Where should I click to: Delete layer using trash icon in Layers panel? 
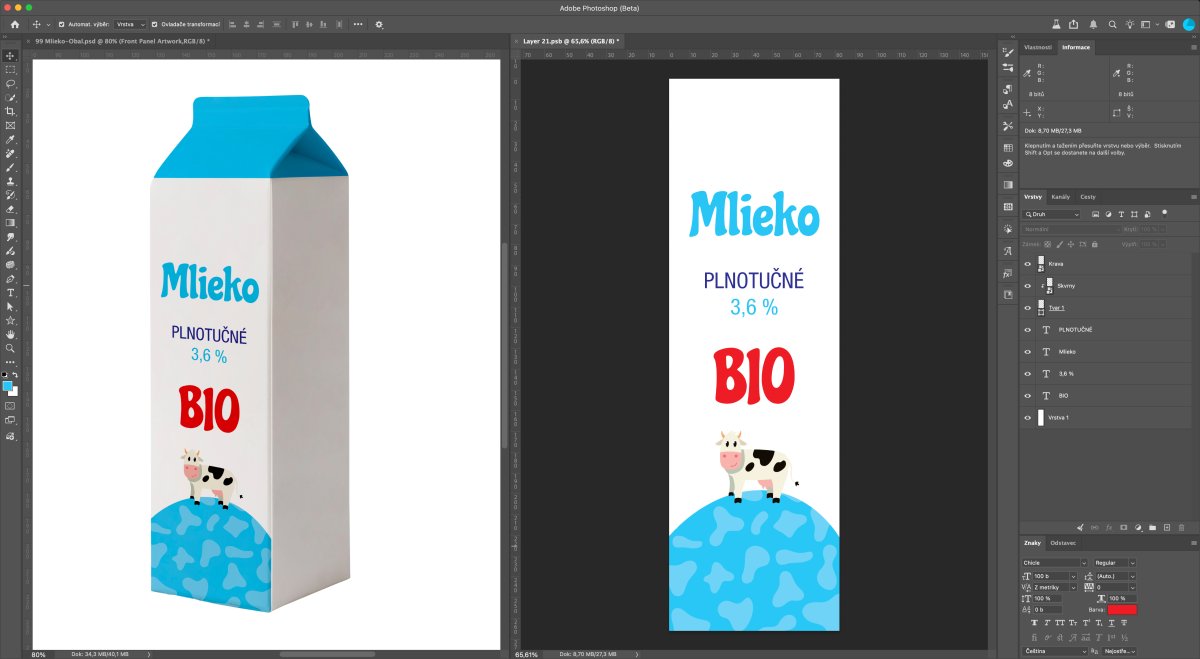tap(1181, 526)
